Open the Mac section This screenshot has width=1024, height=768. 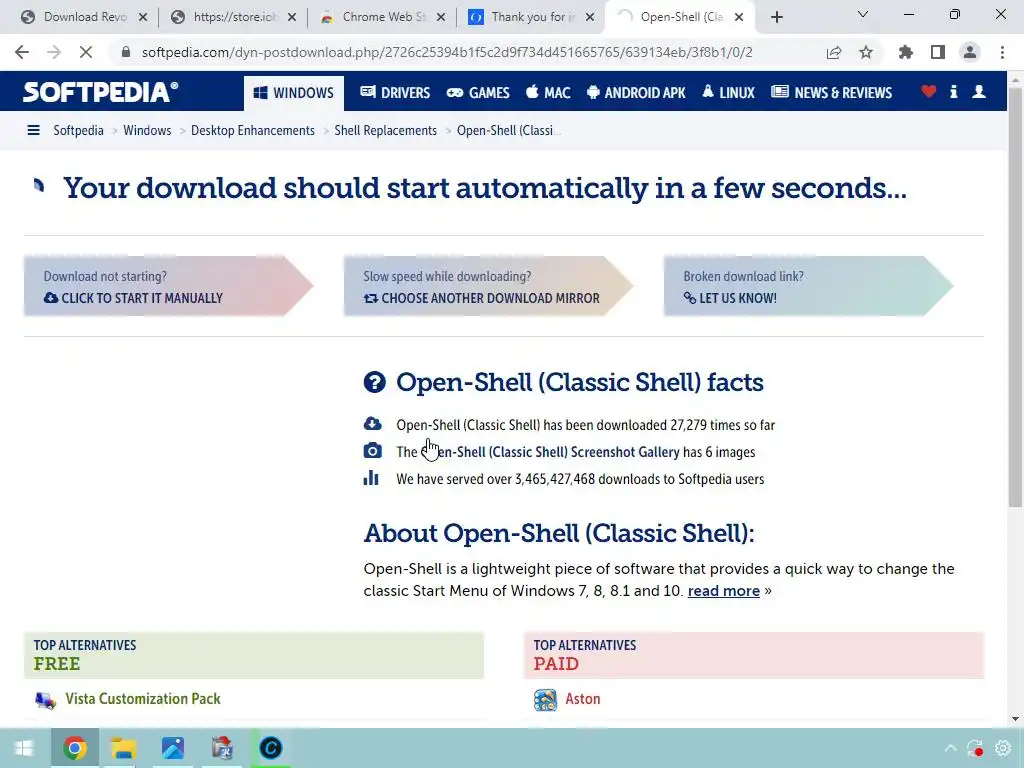548,93
